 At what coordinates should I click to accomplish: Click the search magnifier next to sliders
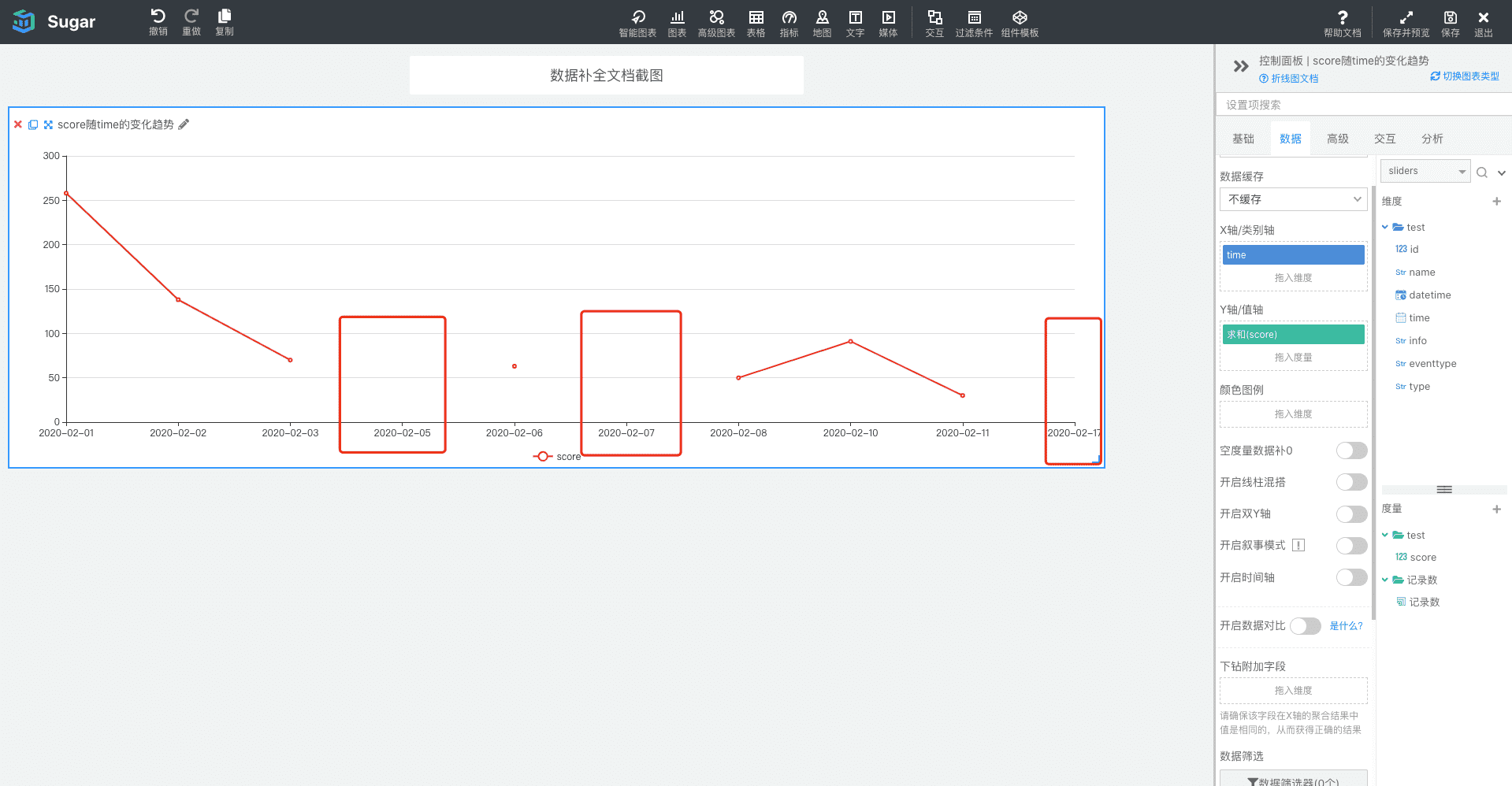[x=1481, y=172]
